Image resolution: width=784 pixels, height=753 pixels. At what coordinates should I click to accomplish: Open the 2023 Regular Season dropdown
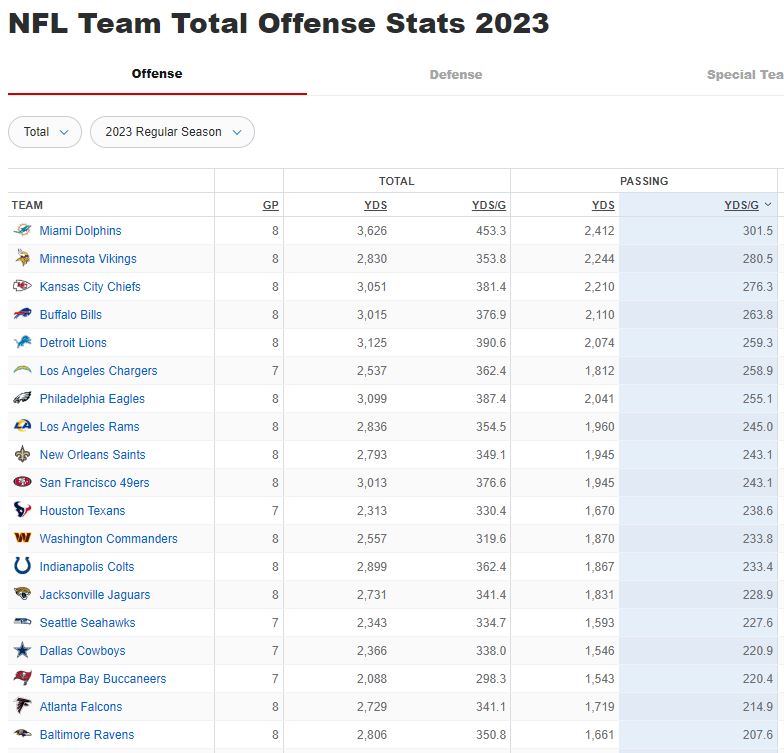(x=172, y=132)
